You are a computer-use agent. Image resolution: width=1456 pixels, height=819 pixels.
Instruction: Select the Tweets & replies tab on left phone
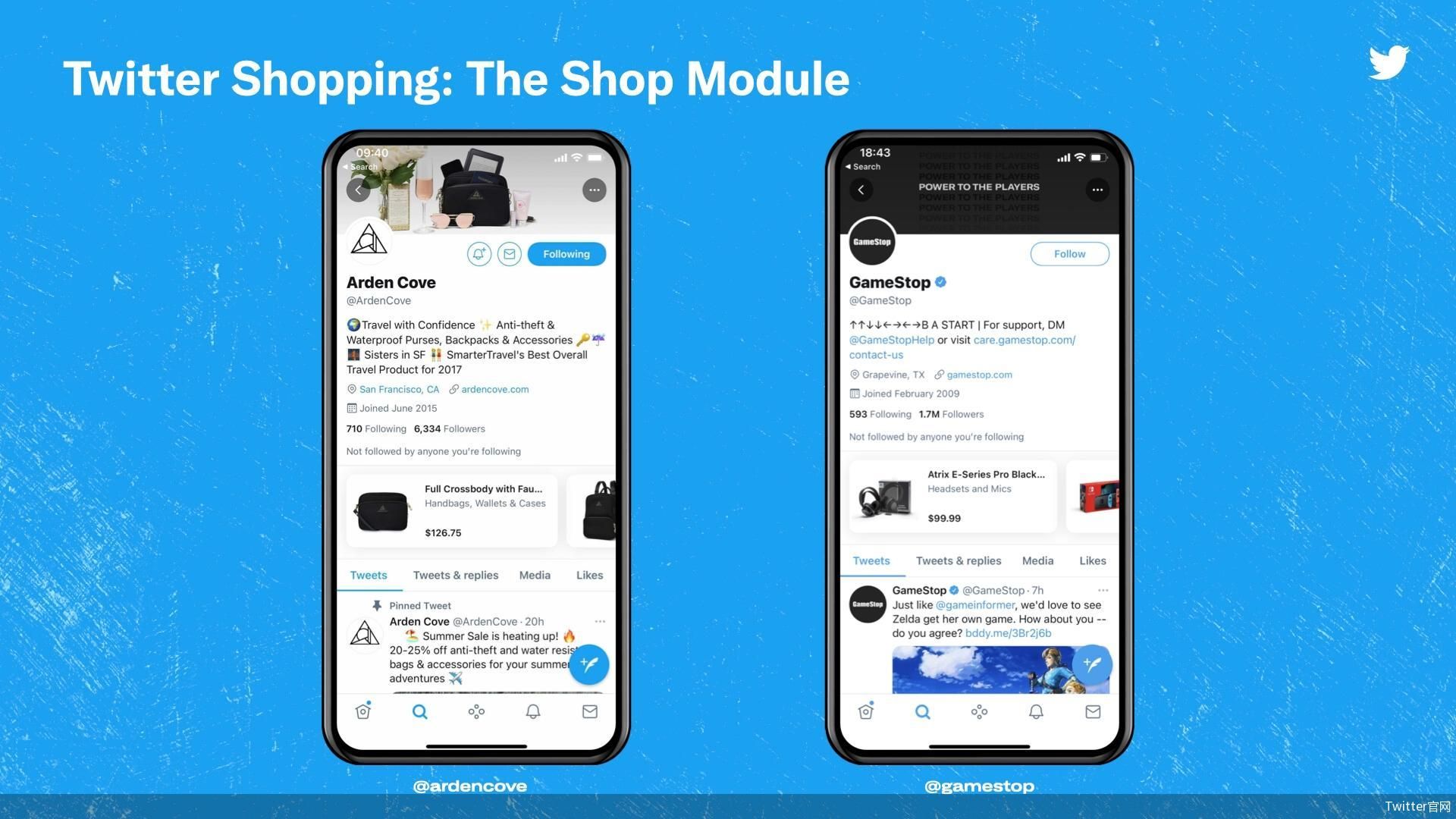click(x=455, y=574)
